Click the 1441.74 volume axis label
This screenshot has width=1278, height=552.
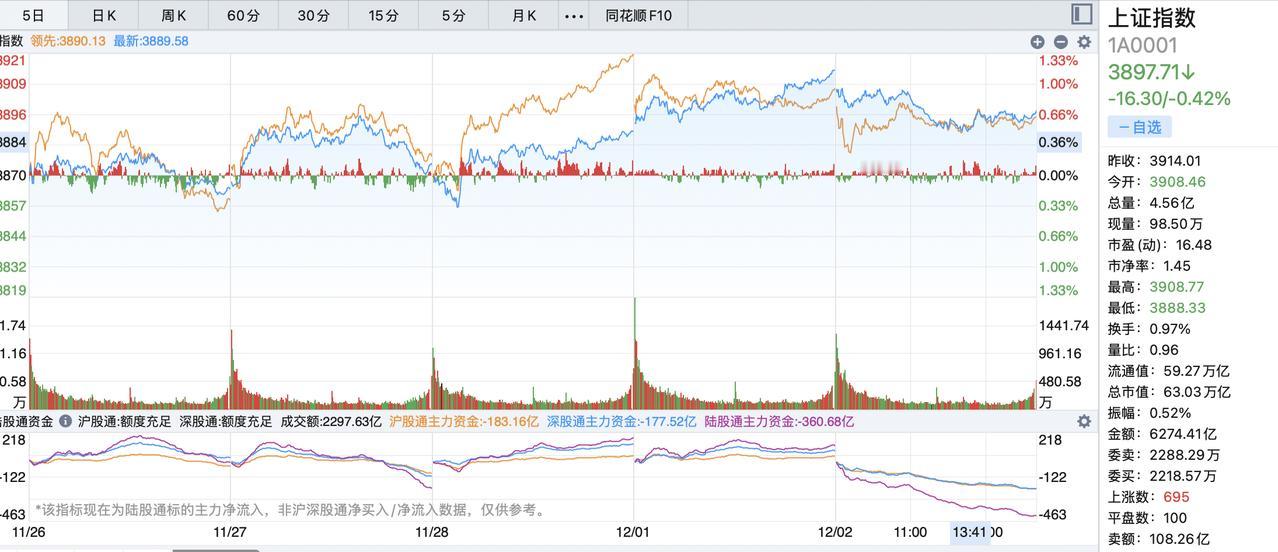tap(1063, 326)
